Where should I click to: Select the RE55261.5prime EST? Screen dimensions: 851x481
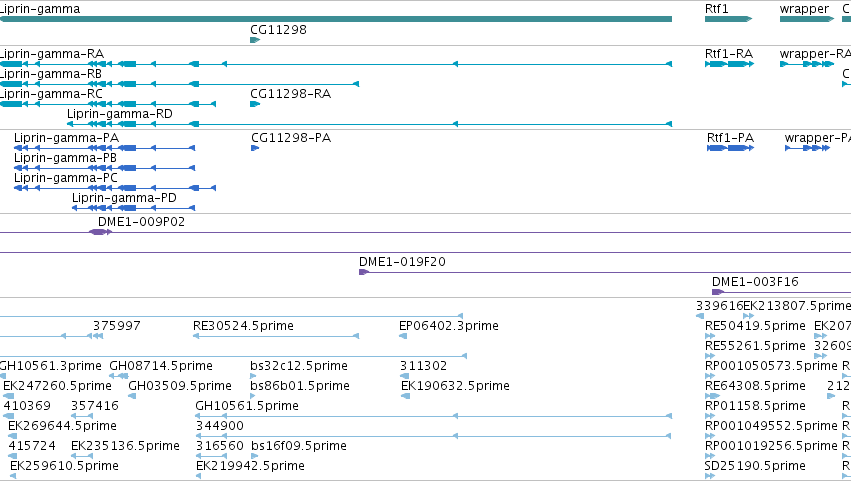(x=710, y=356)
